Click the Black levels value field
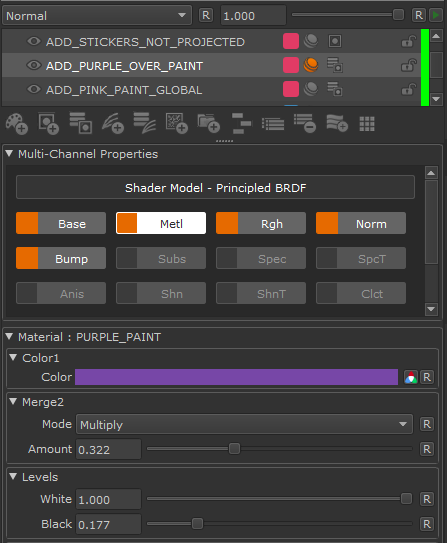447x543 pixels. [108, 524]
